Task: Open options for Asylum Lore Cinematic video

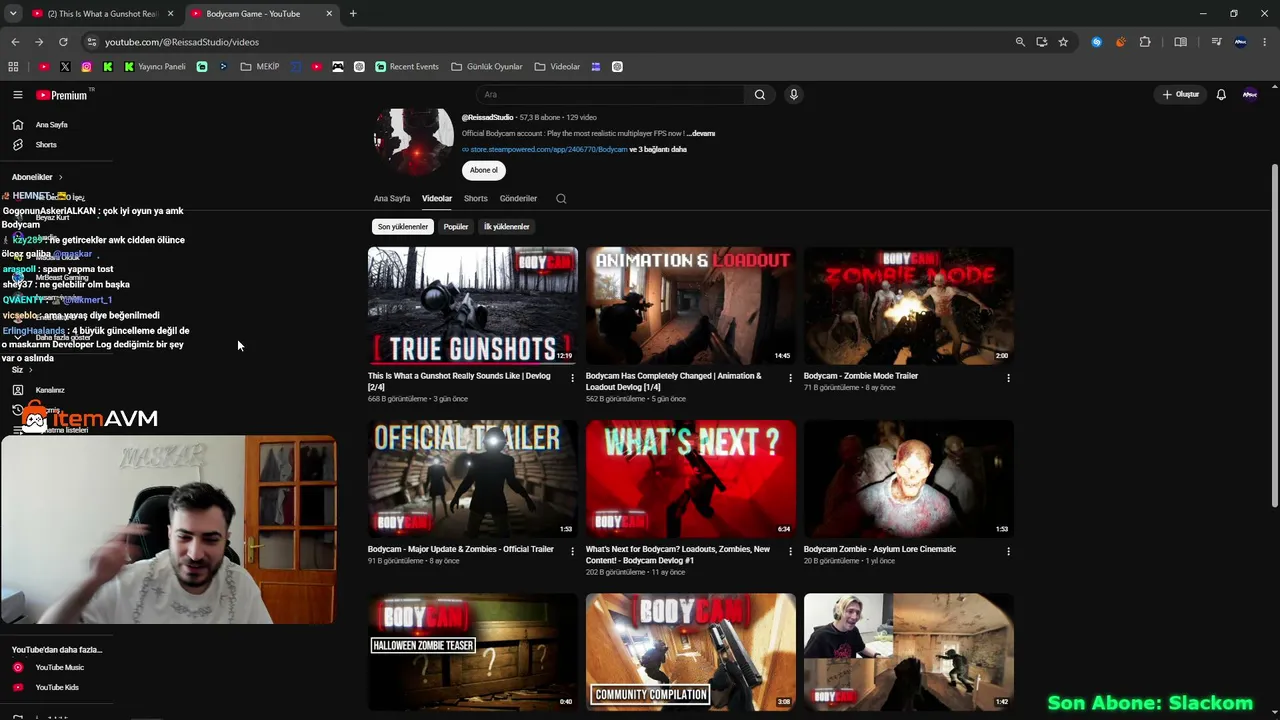Action: point(1008,551)
